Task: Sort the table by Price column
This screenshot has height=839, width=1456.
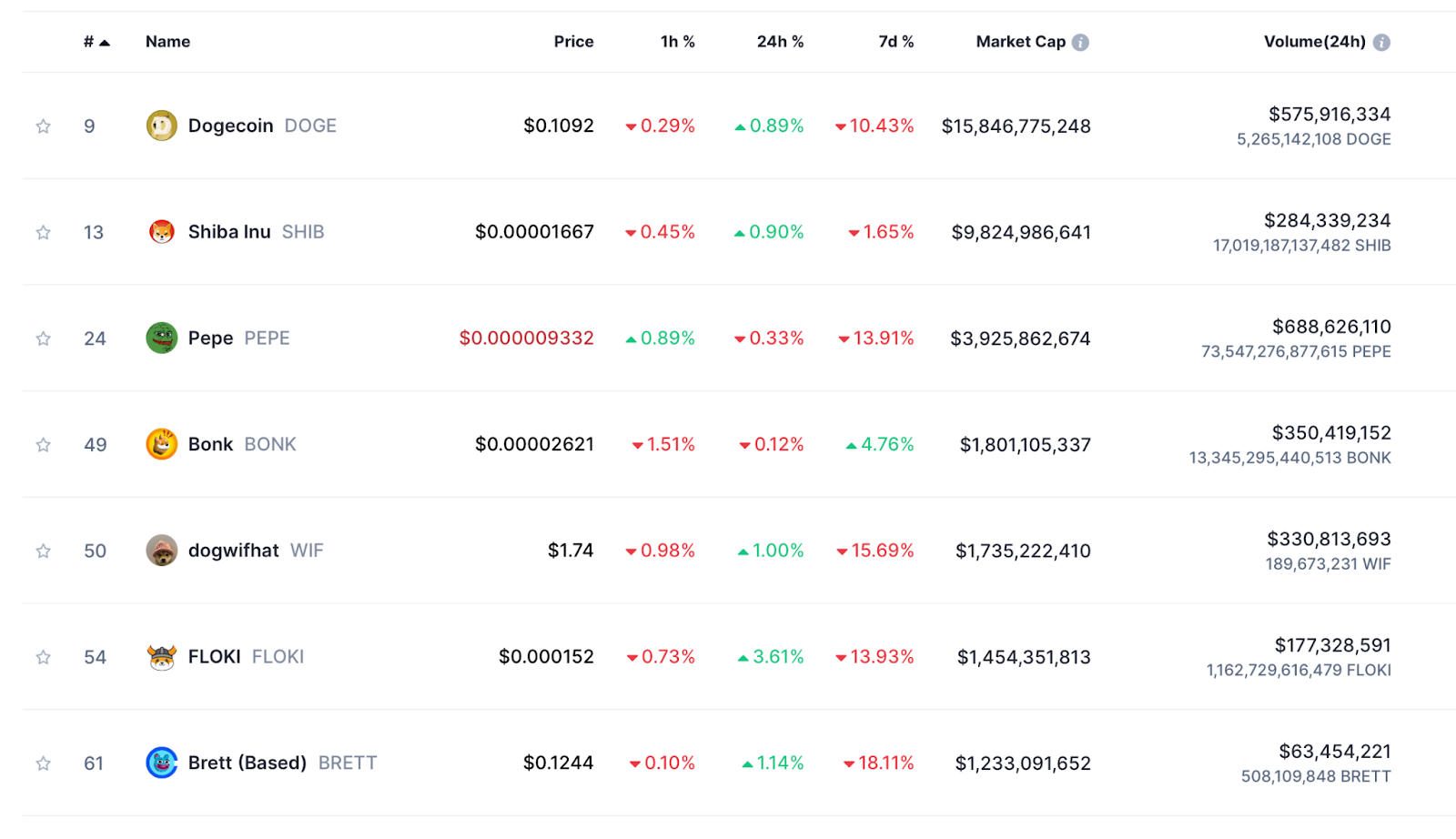Action: pyautogui.click(x=573, y=42)
